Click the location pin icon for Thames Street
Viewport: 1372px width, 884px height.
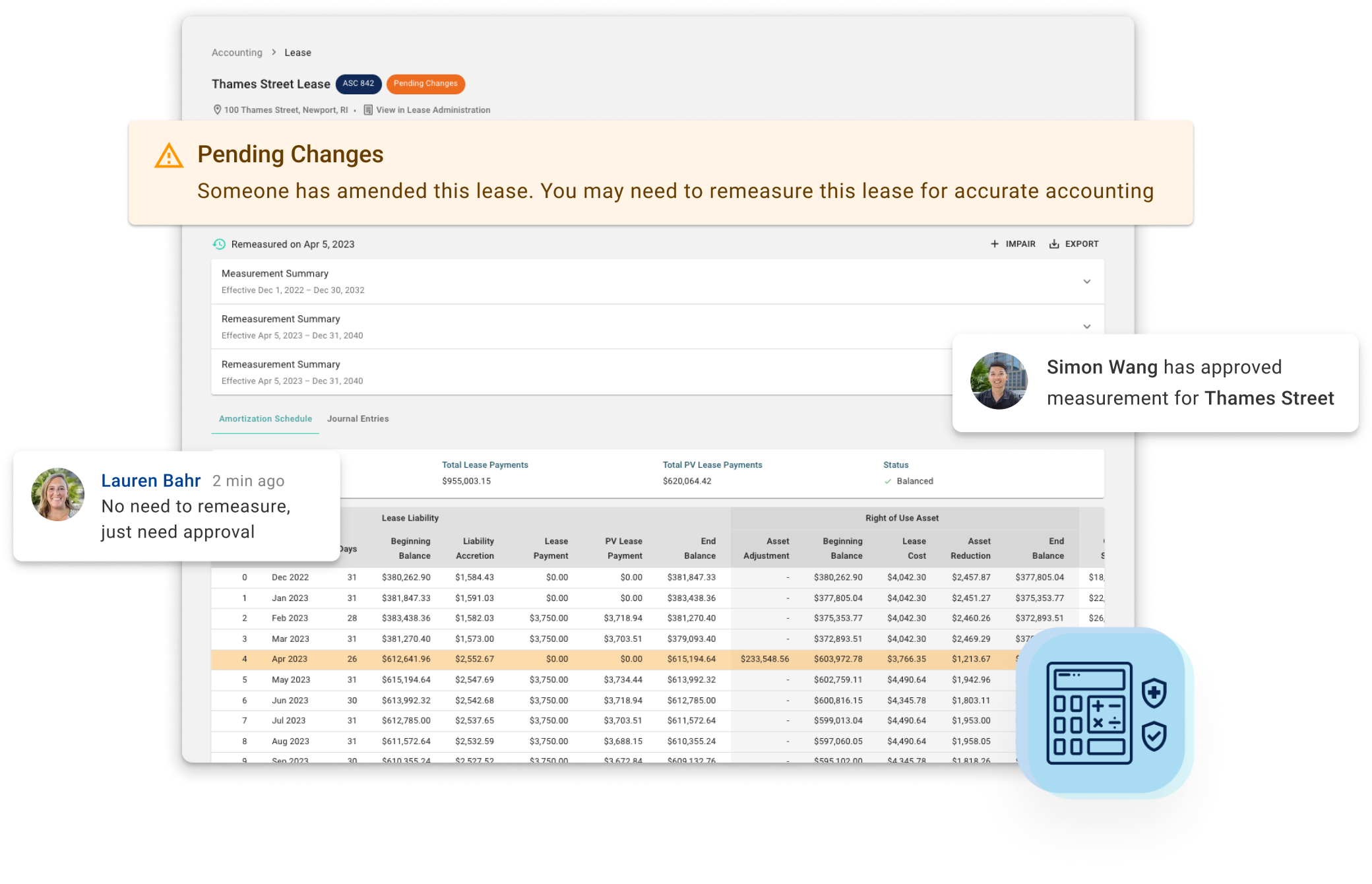(214, 109)
